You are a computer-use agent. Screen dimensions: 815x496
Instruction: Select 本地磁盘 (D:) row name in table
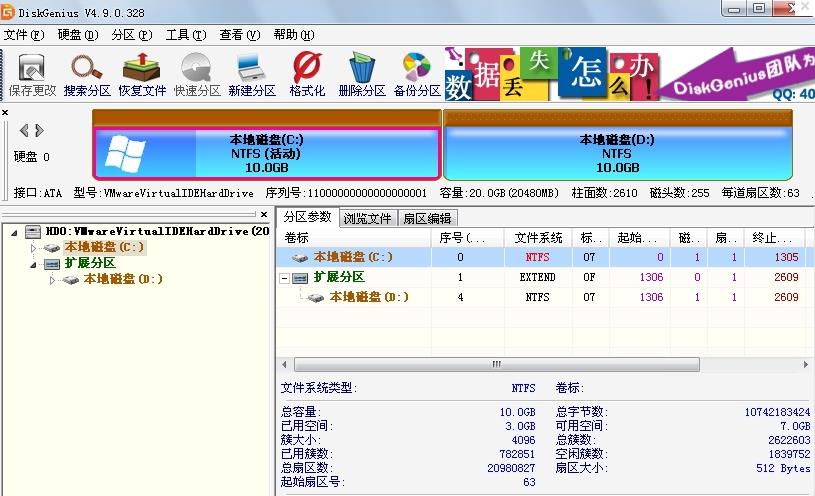pyautogui.click(x=369, y=297)
